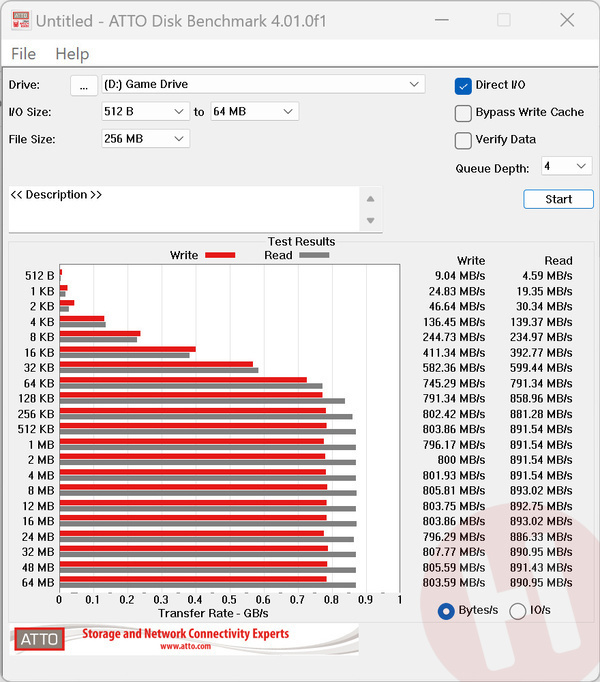Click the red Write legend swatch
The width and height of the screenshot is (600, 682).
tap(219, 255)
